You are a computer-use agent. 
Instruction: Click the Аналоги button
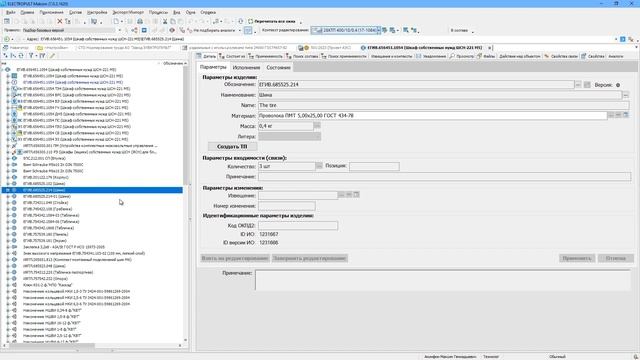(616, 56)
